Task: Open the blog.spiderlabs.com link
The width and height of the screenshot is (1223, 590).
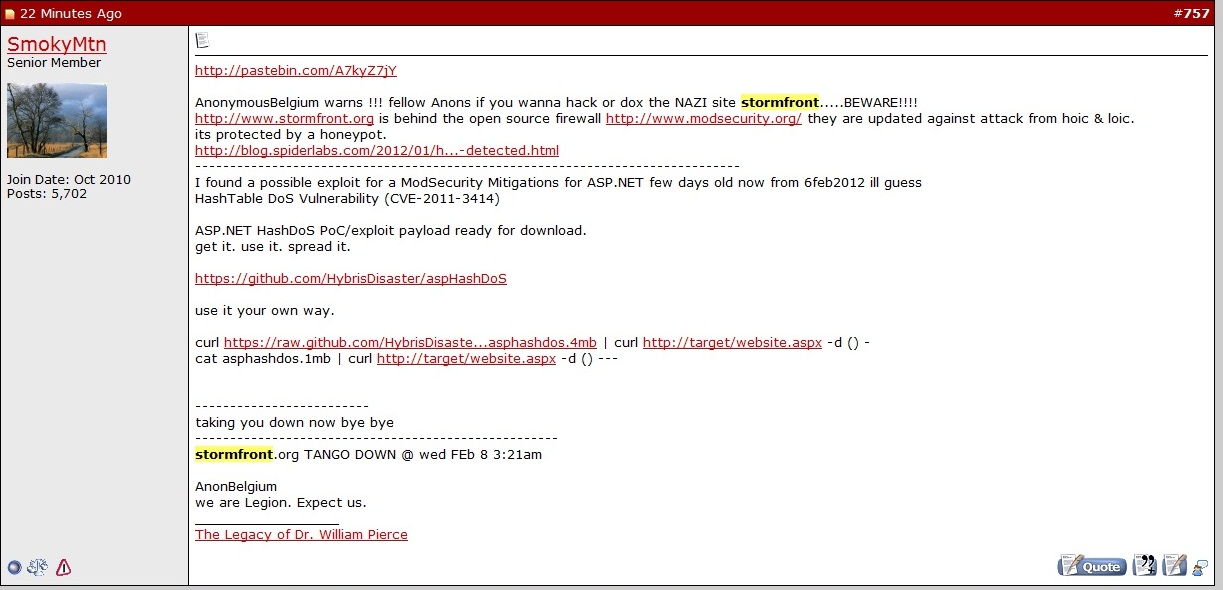Action: tap(377, 151)
